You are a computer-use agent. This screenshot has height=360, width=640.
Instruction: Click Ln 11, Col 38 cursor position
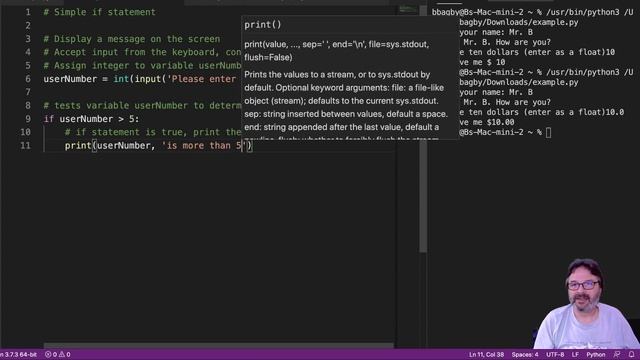[486, 354]
